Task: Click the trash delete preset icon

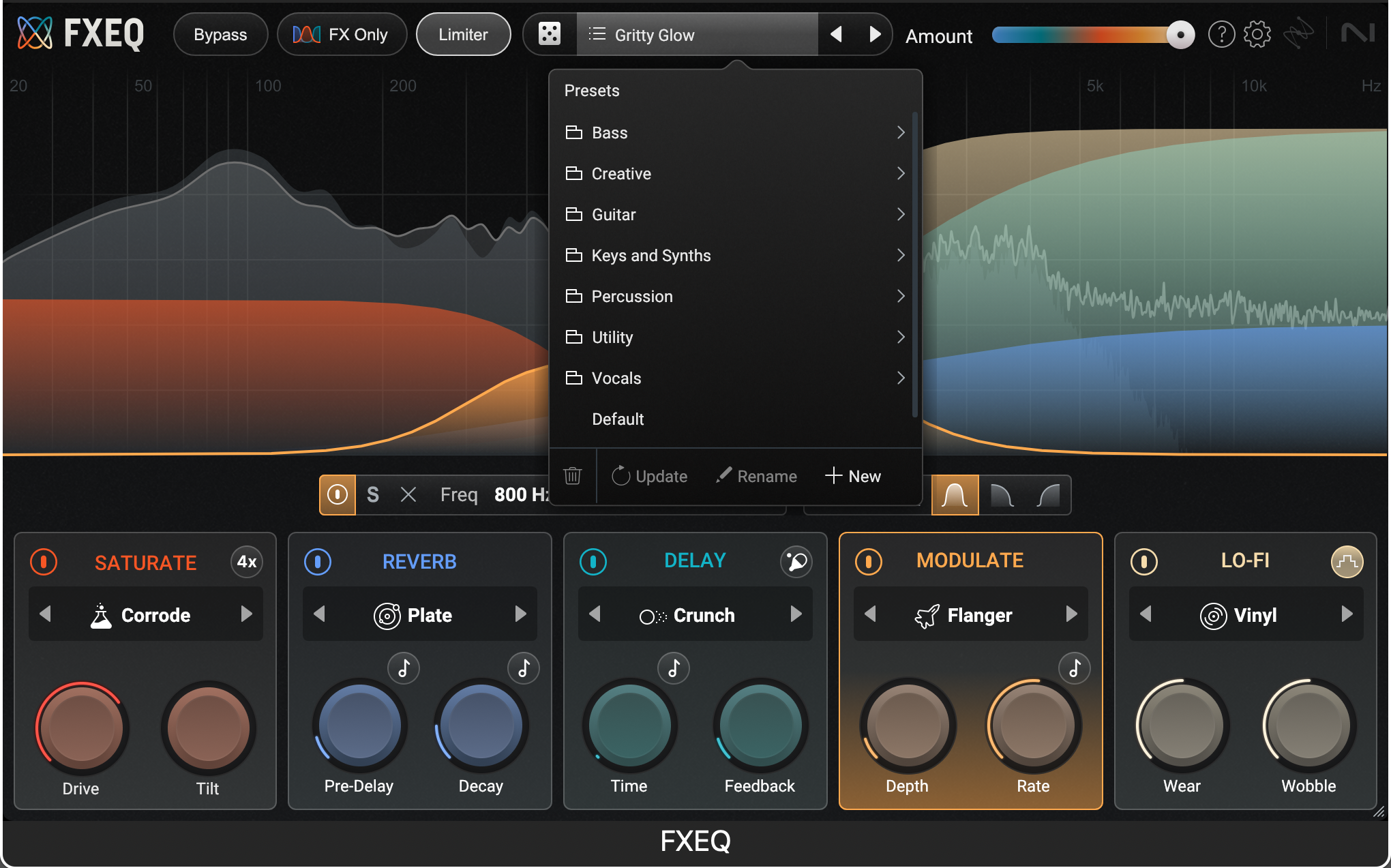Action: [x=573, y=476]
